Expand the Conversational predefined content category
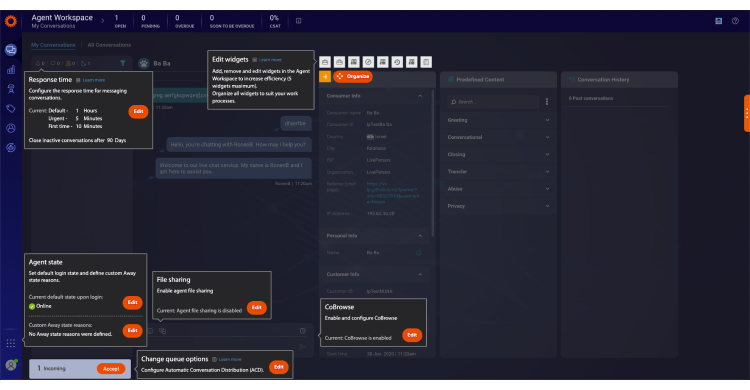 pos(498,137)
